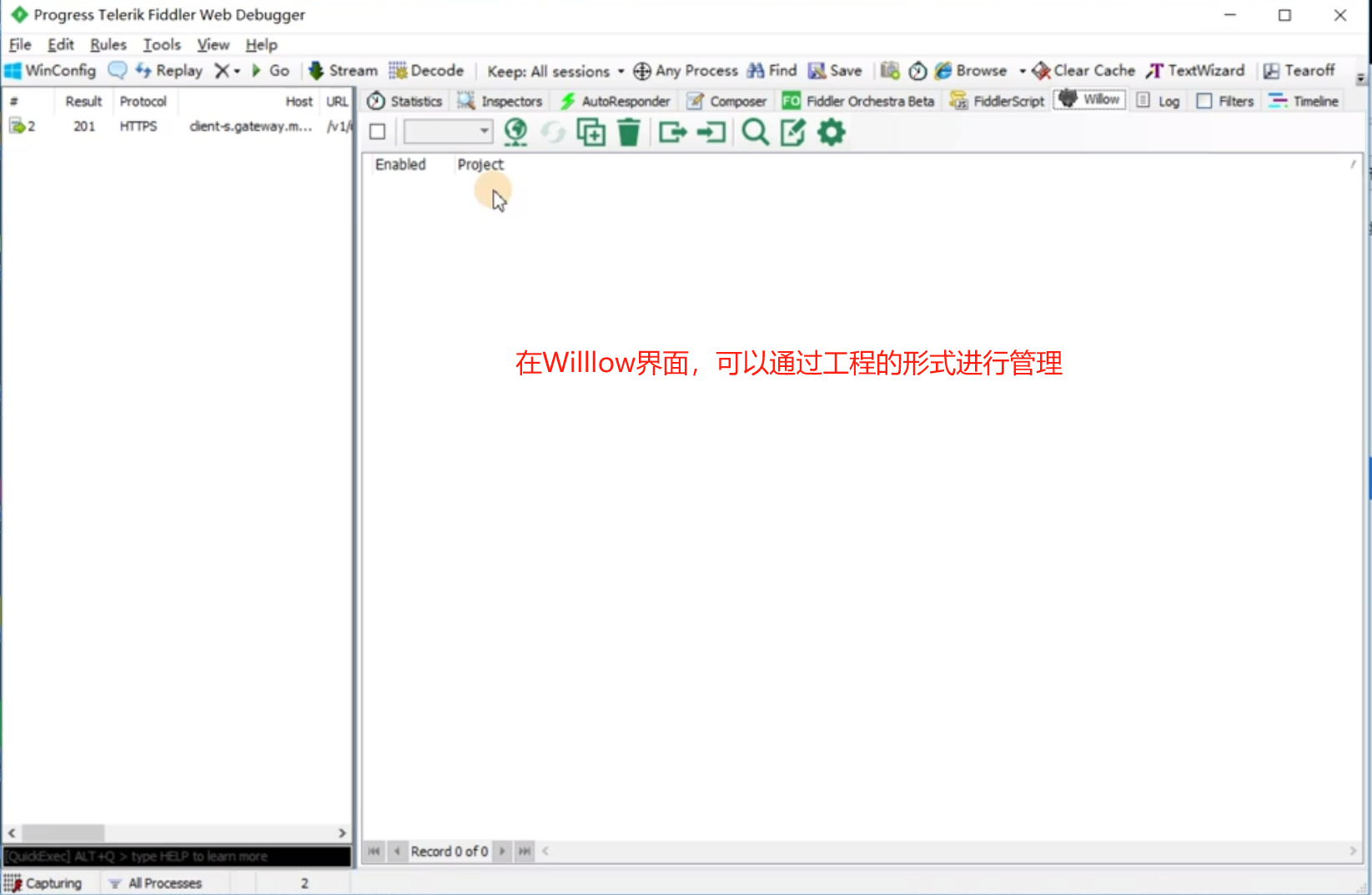This screenshot has height=895, width=1372.
Task: Open the Filters tab
Action: 1225,101
